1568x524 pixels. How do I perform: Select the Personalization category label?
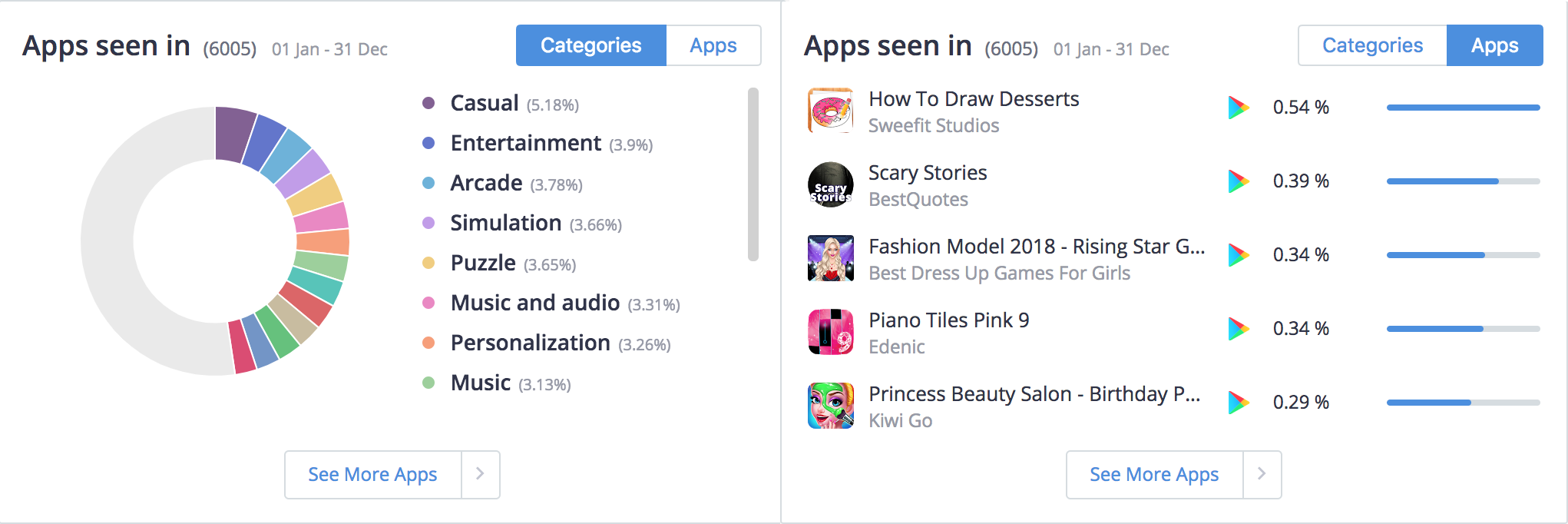tap(531, 343)
